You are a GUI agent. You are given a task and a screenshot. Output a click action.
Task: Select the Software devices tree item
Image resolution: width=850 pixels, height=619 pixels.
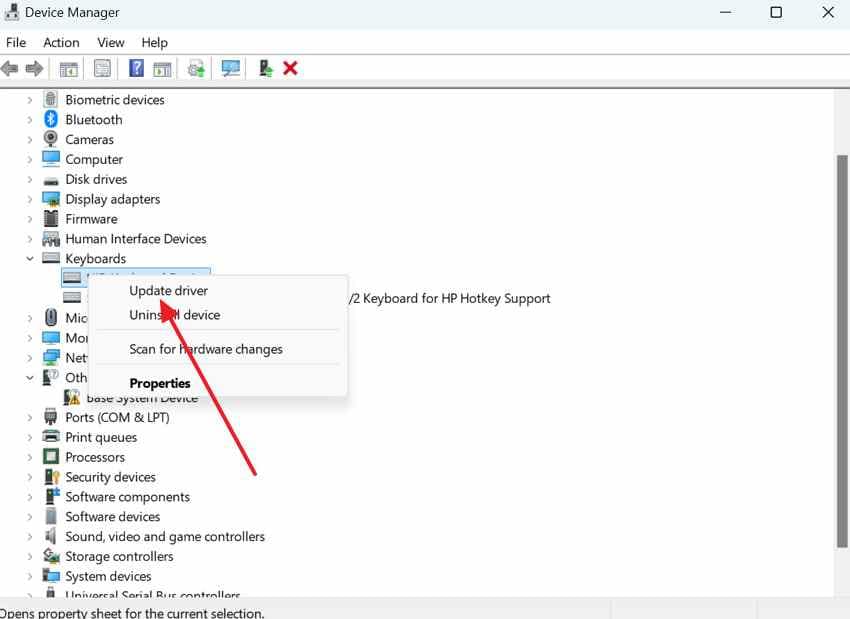click(x=113, y=517)
